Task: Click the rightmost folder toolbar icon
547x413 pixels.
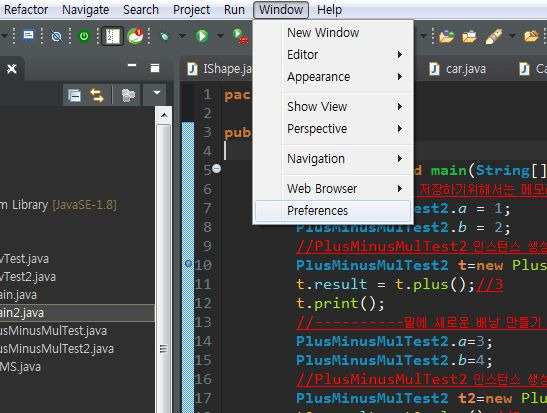Action: pos(531,36)
